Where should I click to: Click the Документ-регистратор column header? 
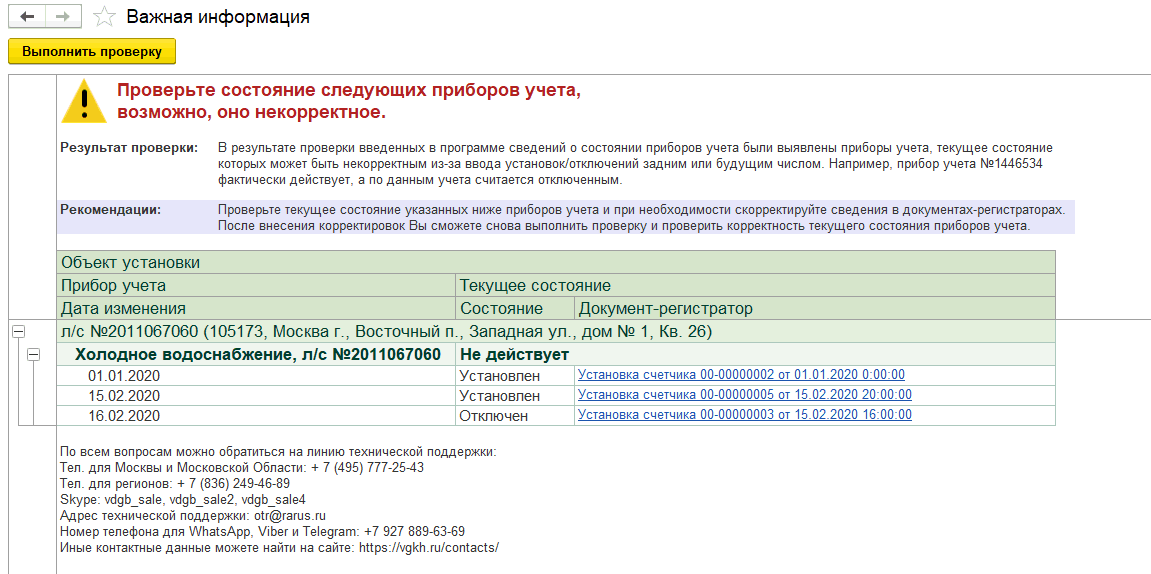coord(815,308)
